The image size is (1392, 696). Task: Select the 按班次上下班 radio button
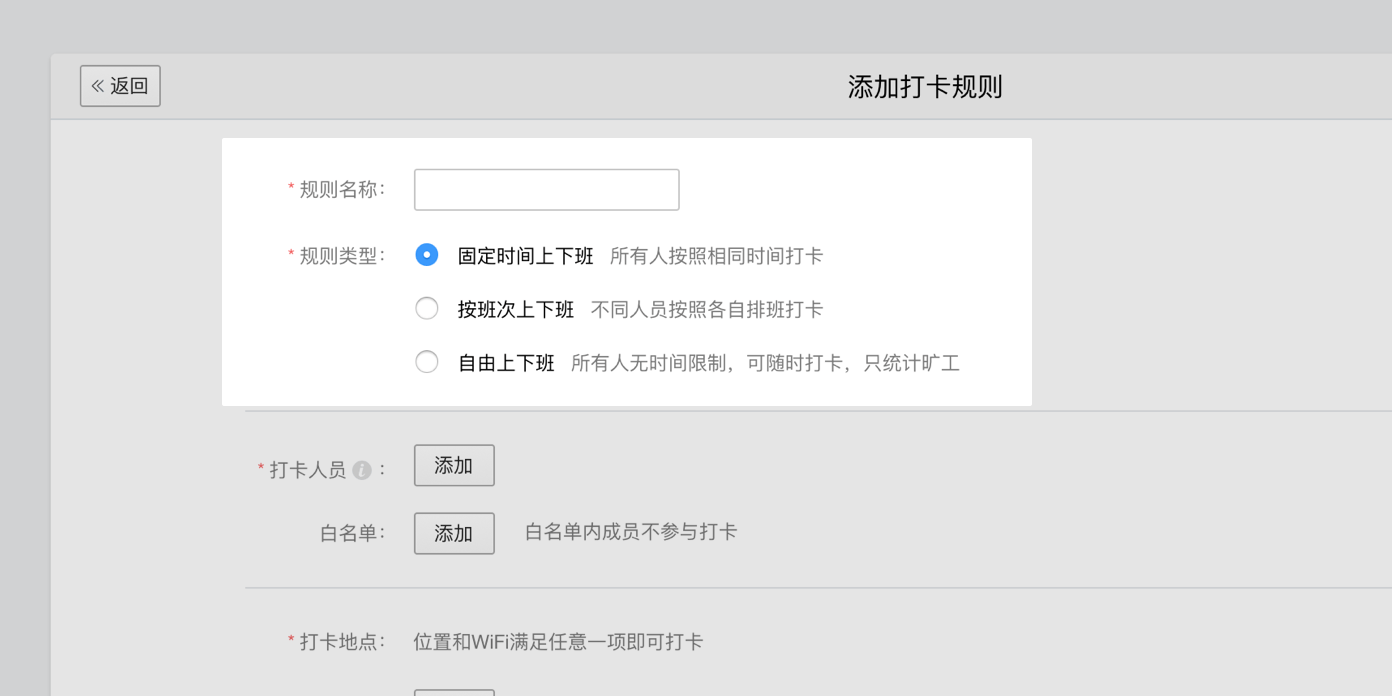click(427, 309)
